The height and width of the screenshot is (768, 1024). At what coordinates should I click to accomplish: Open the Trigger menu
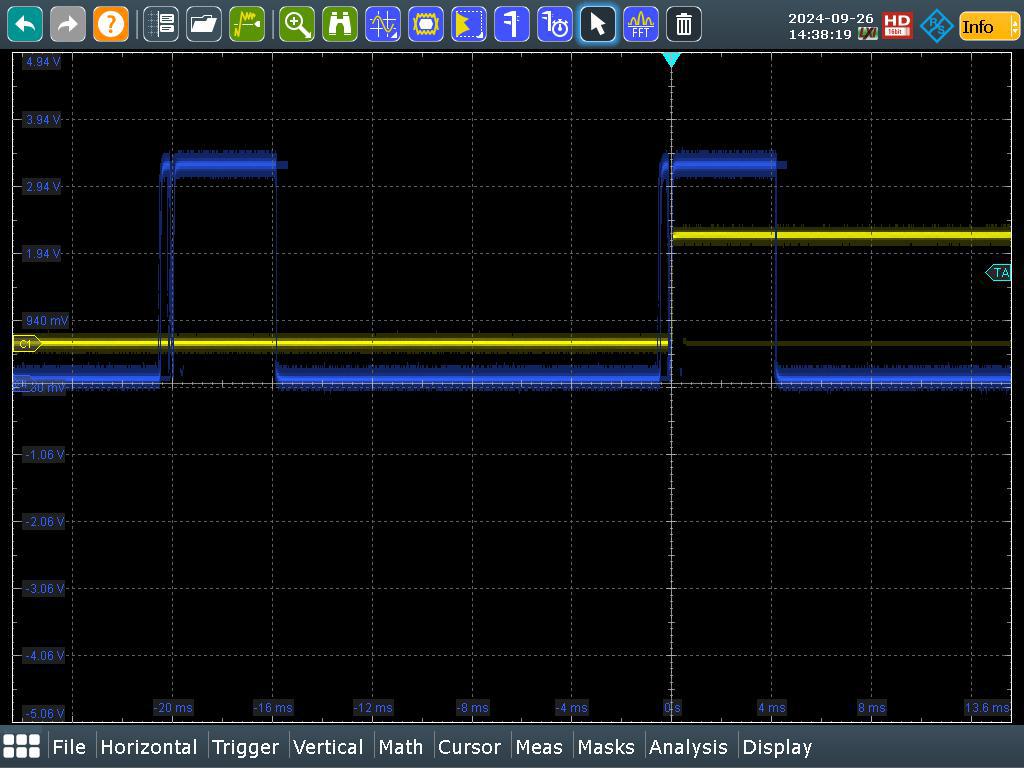pos(245,747)
